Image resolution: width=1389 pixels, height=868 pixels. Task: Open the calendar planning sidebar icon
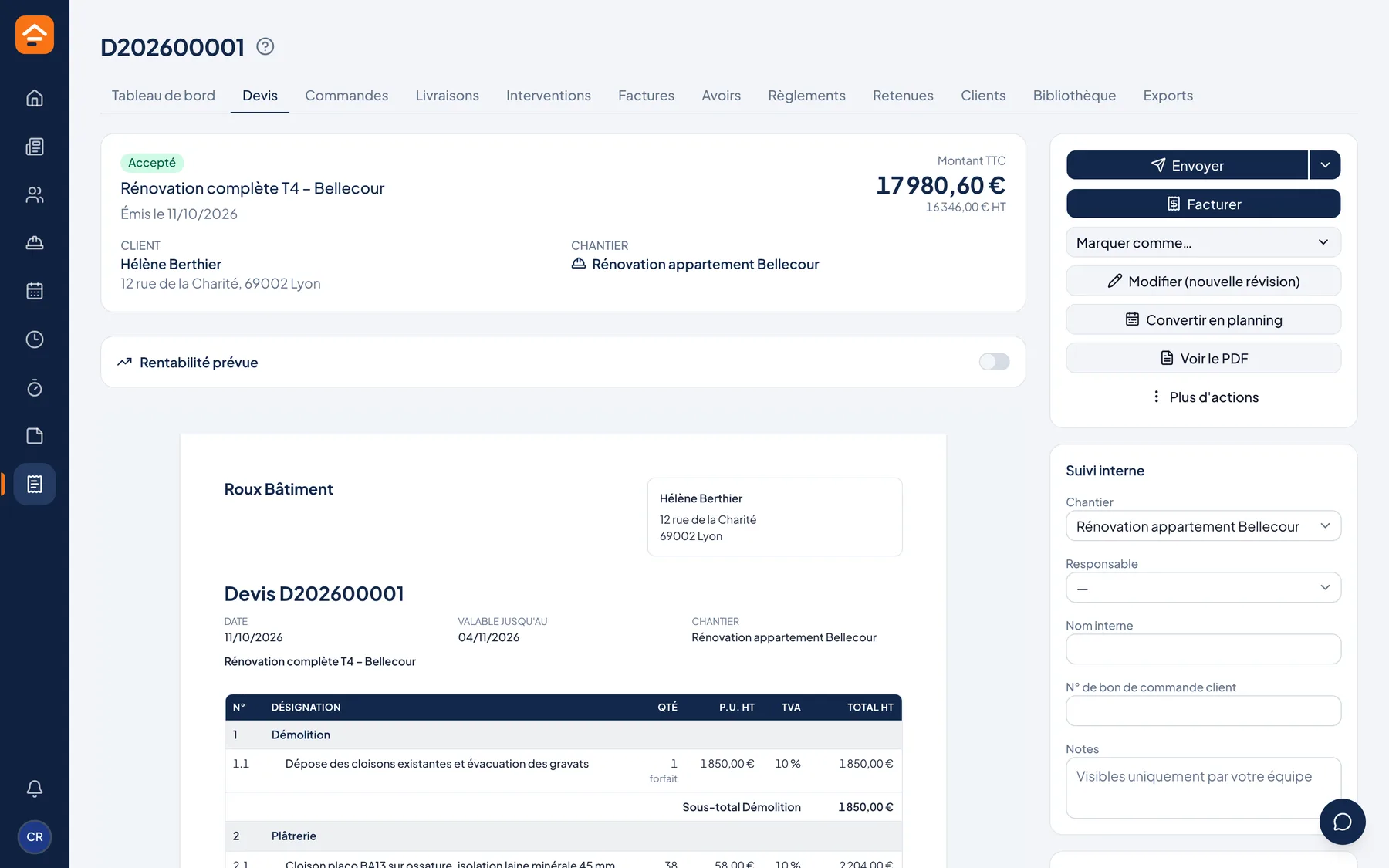click(x=35, y=291)
